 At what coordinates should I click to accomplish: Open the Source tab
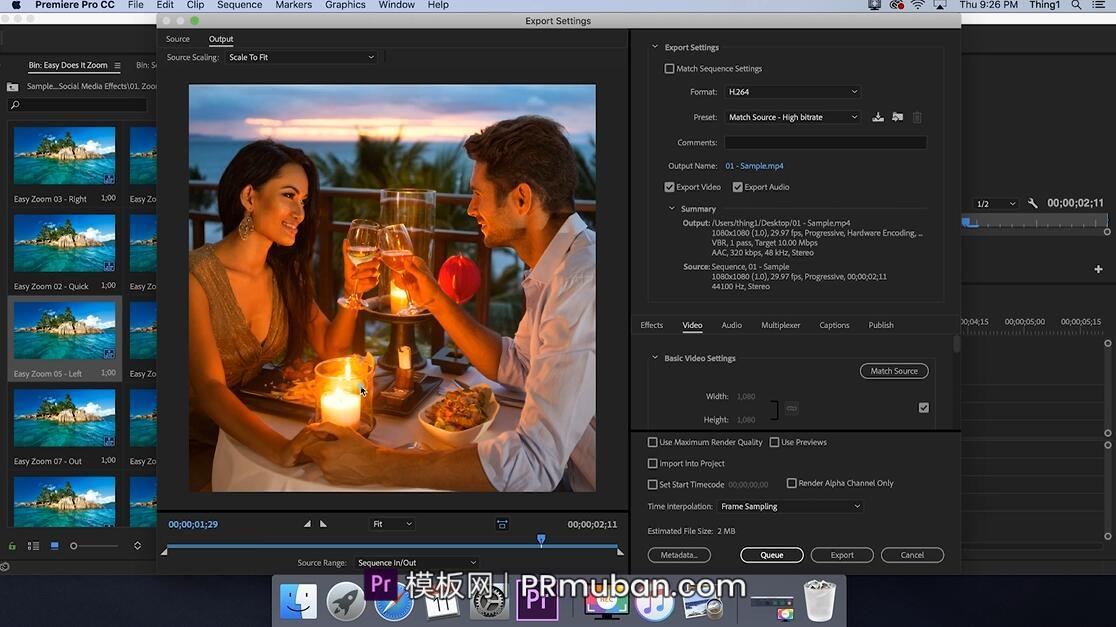pos(178,39)
